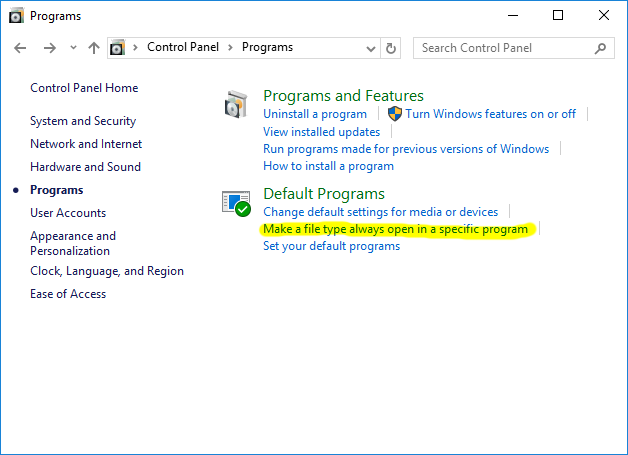Open the recent locations dropdown chevron
628x455 pixels.
coord(73,48)
